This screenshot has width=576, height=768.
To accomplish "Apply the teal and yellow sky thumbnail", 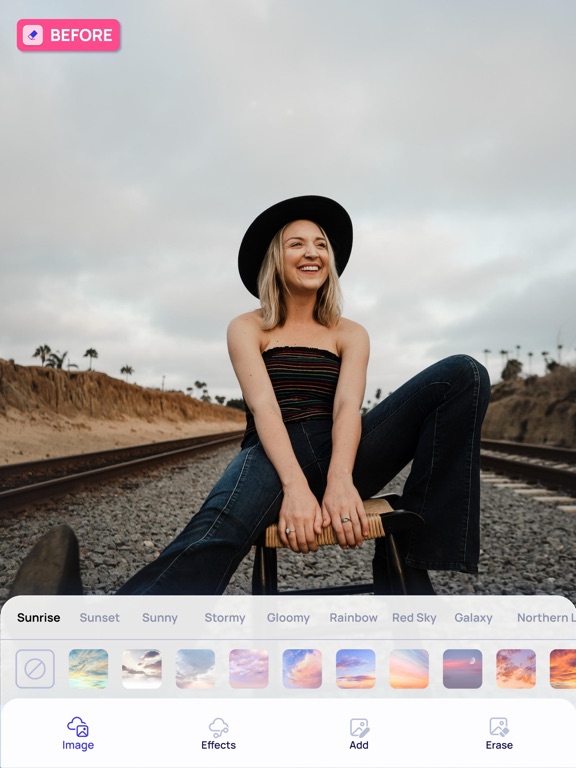I will 88,669.
